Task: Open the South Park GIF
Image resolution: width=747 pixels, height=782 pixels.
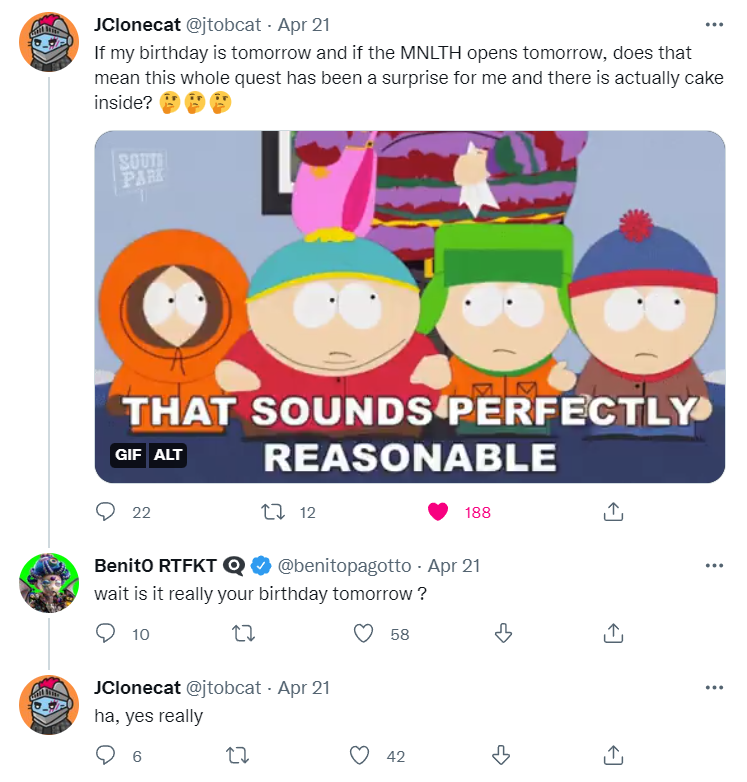Action: click(409, 300)
